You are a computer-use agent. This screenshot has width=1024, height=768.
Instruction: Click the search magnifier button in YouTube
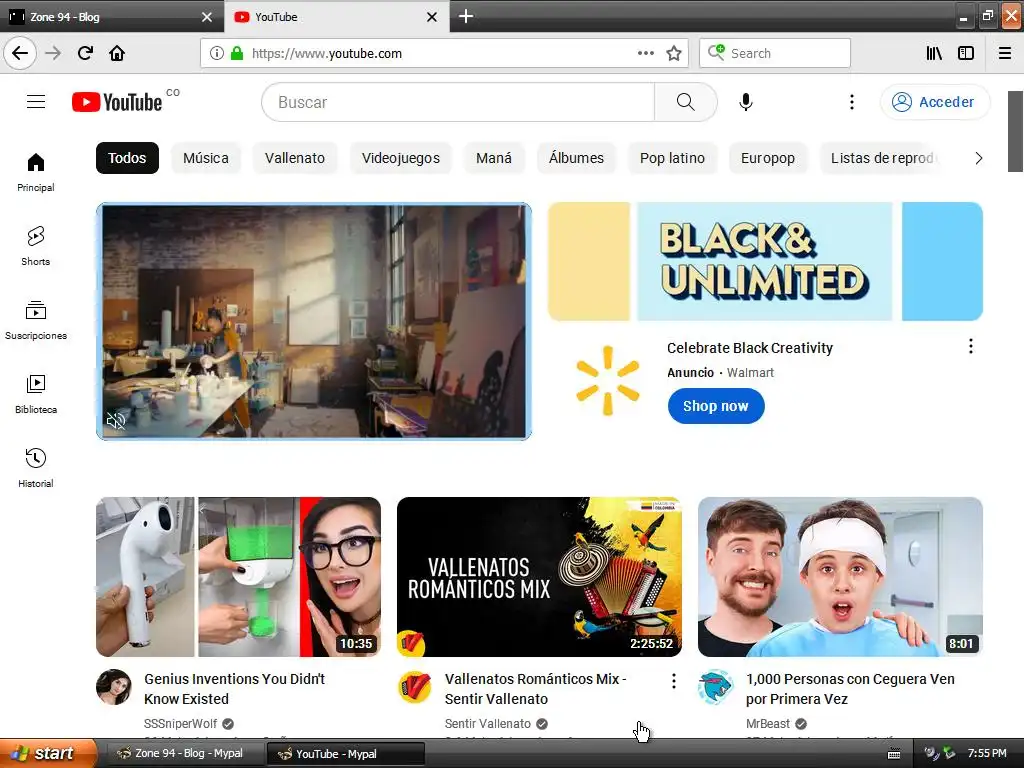coord(685,102)
